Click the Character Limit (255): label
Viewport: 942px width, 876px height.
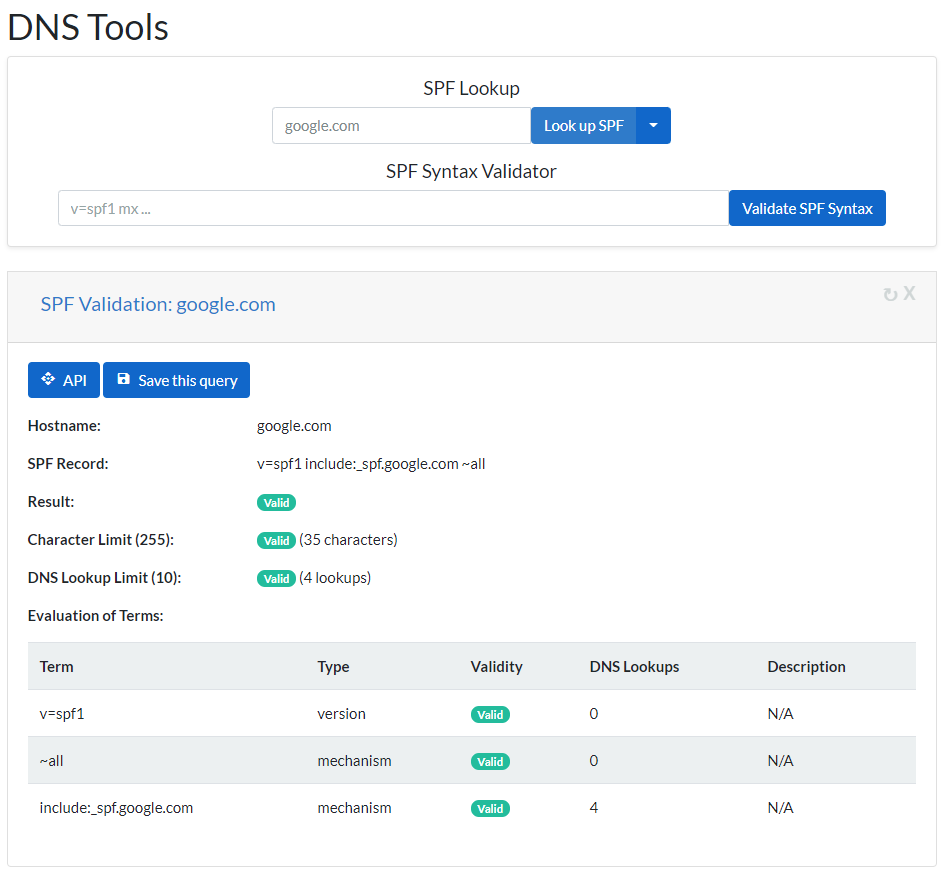[x=101, y=540]
